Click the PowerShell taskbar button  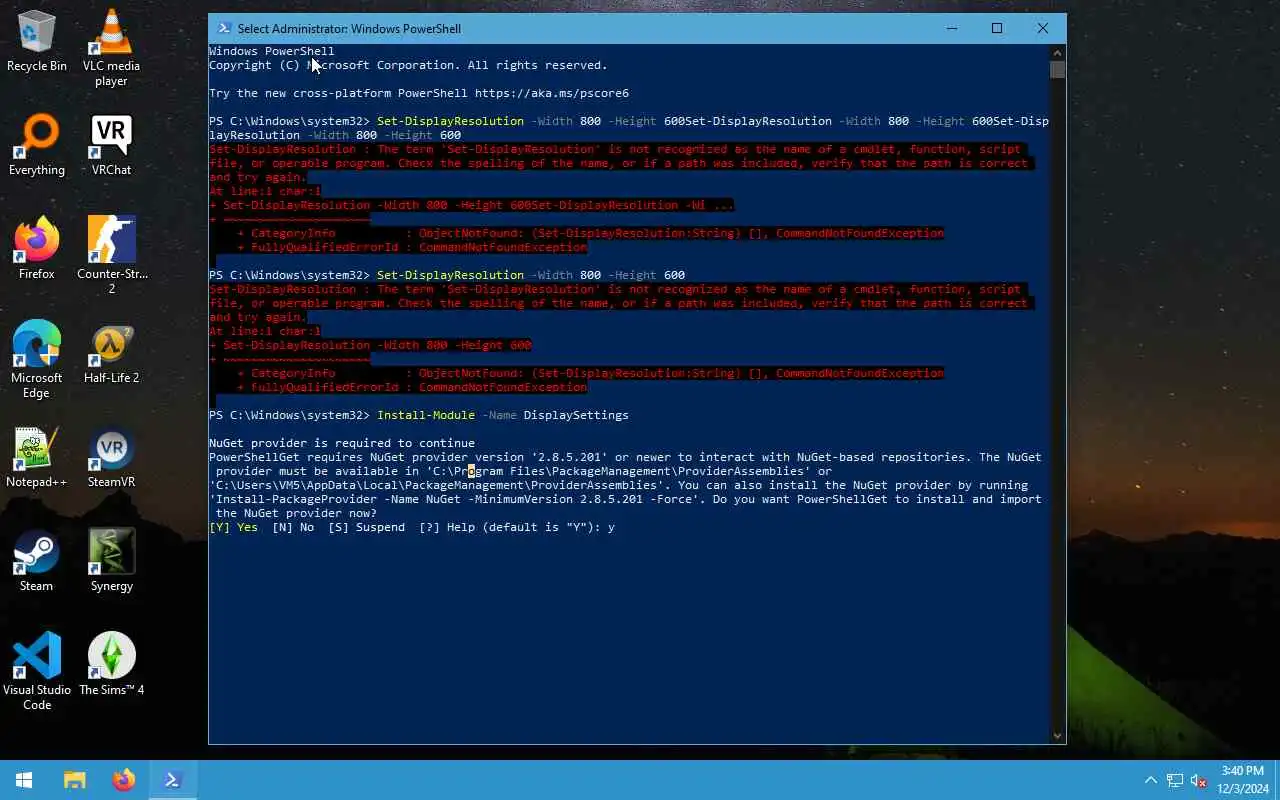(173, 780)
